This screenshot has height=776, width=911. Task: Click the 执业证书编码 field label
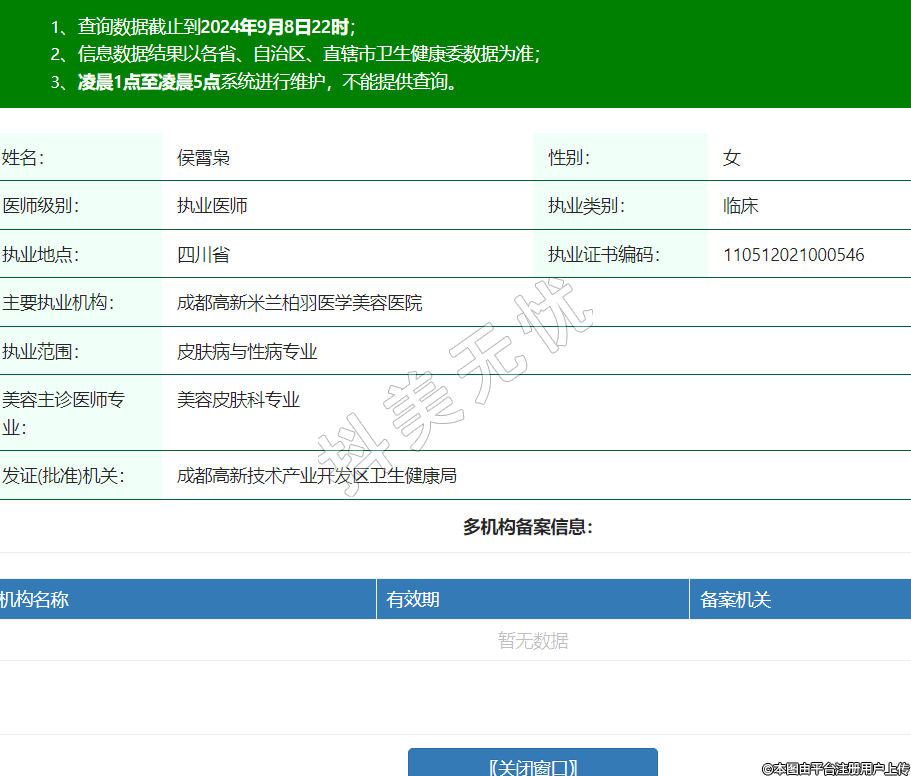point(603,255)
